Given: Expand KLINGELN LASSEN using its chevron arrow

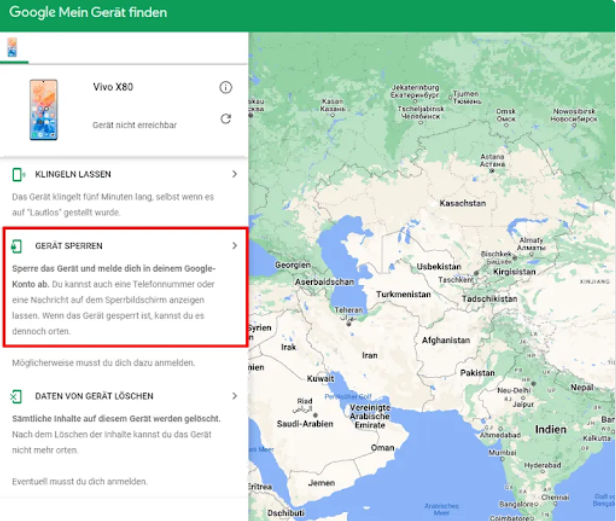Looking at the screenshot, I should click(x=234, y=174).
